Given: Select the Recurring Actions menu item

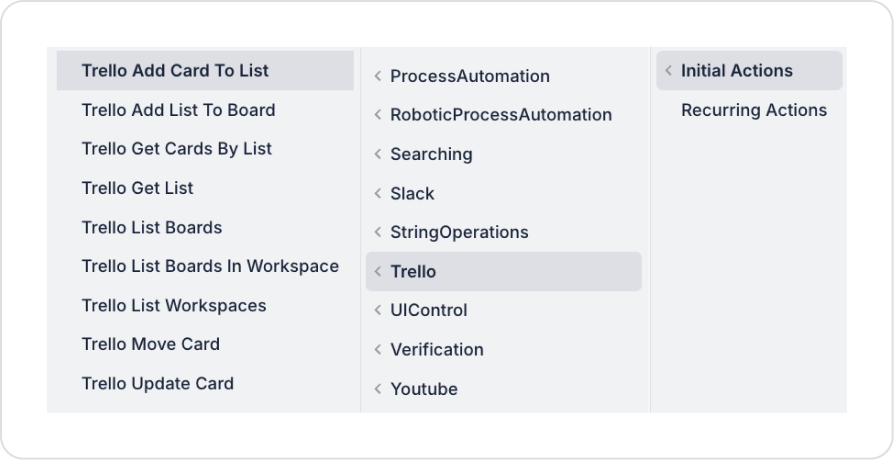Looking at the screenshot, I should [754, 110].
